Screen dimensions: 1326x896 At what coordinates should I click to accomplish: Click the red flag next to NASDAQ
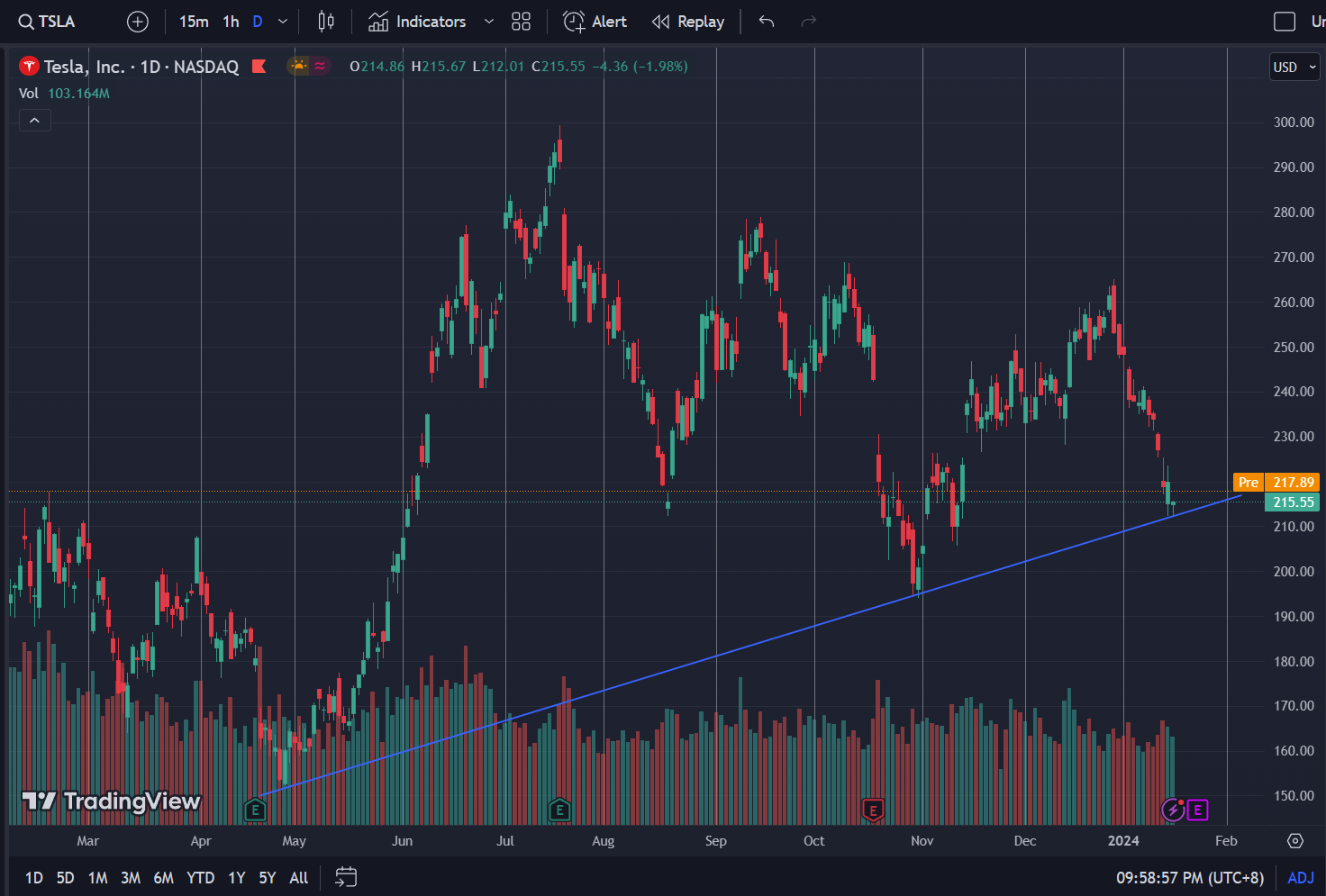[x=259, y=67]
